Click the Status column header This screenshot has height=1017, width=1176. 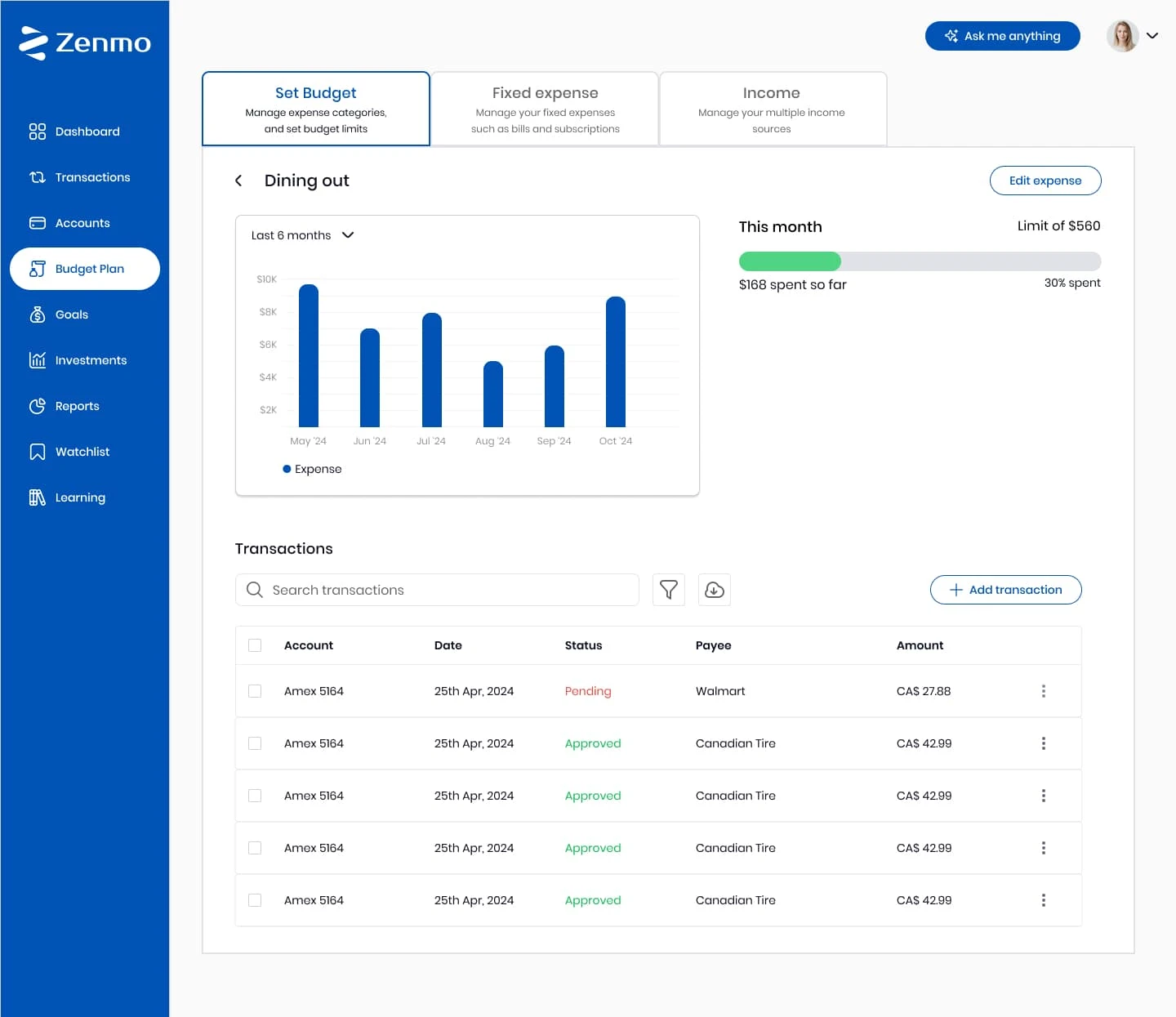[583, 645]
